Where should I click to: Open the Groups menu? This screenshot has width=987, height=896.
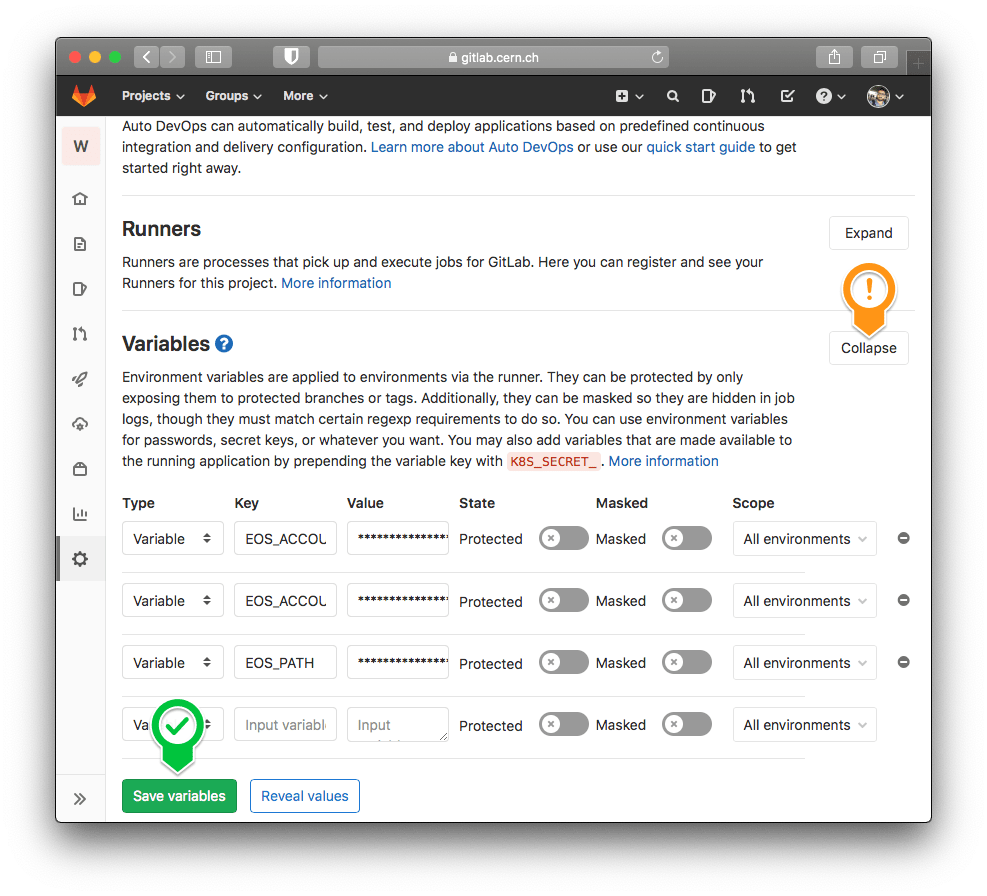point(233,96)
